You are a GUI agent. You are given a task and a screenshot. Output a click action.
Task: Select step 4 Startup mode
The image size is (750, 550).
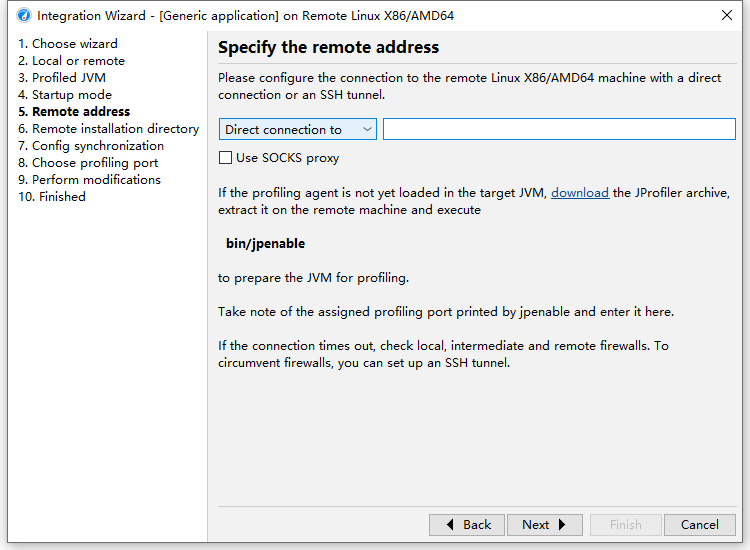(65, 95)
